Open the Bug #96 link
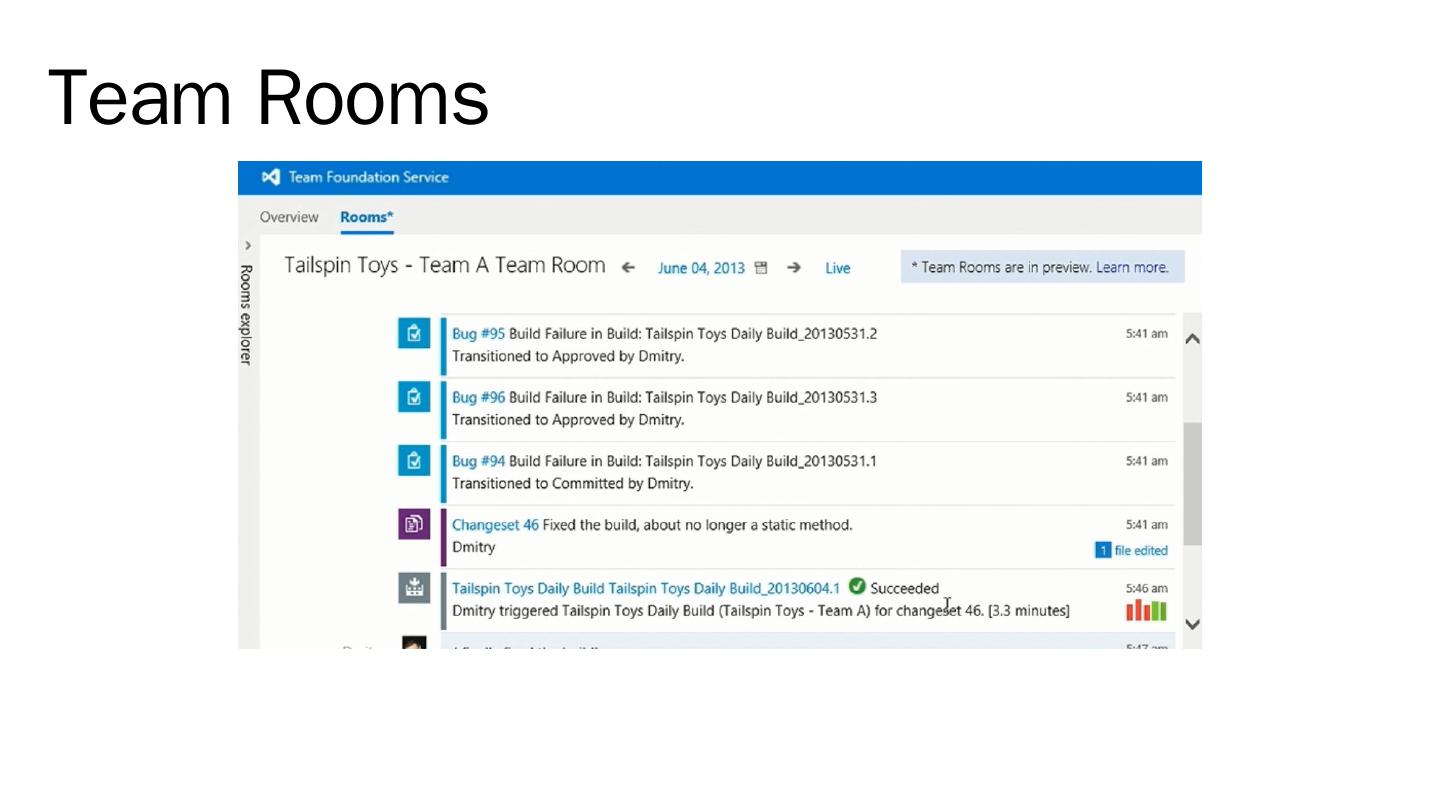1441x811 pixels. 478,398
